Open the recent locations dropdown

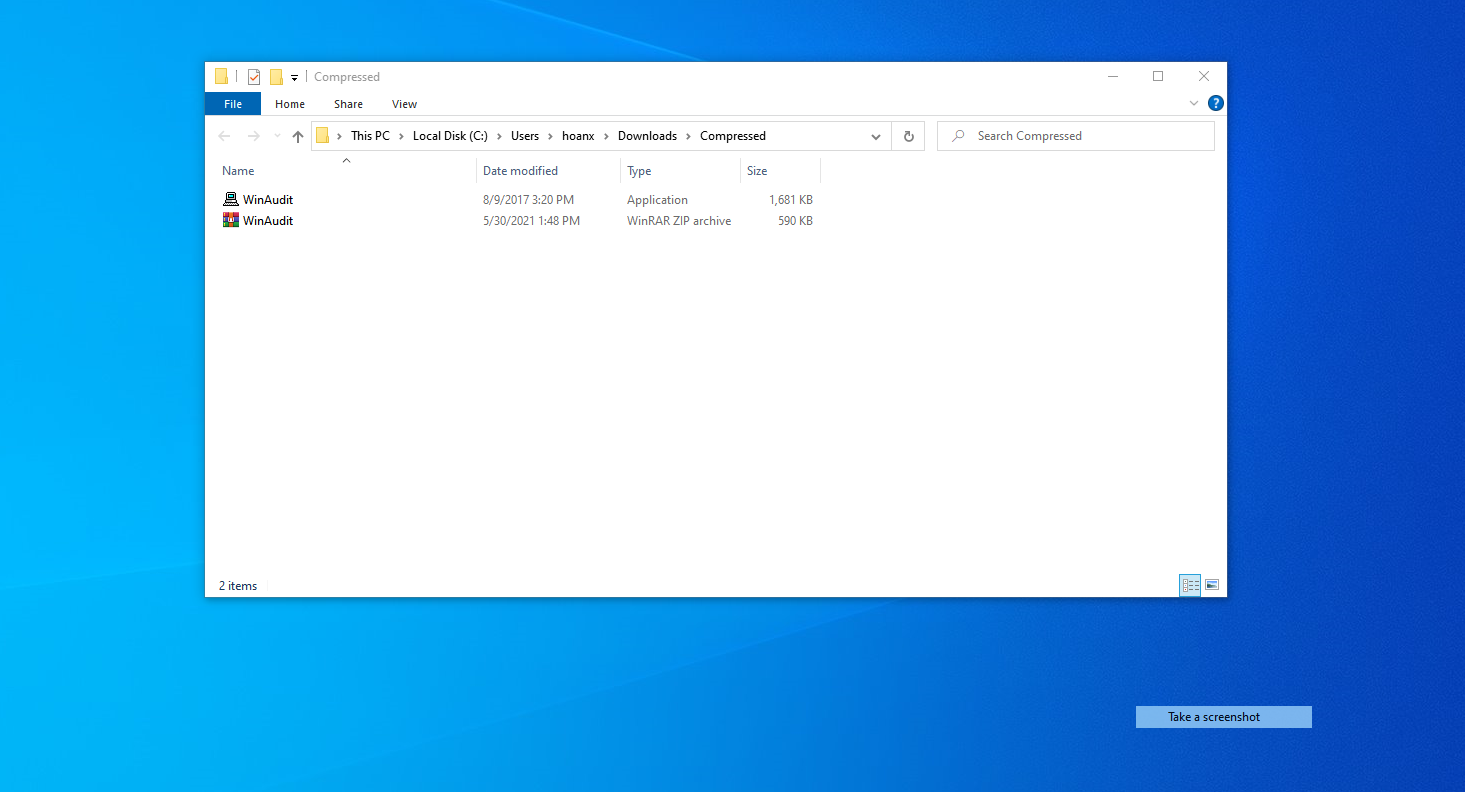click(277, 136)
